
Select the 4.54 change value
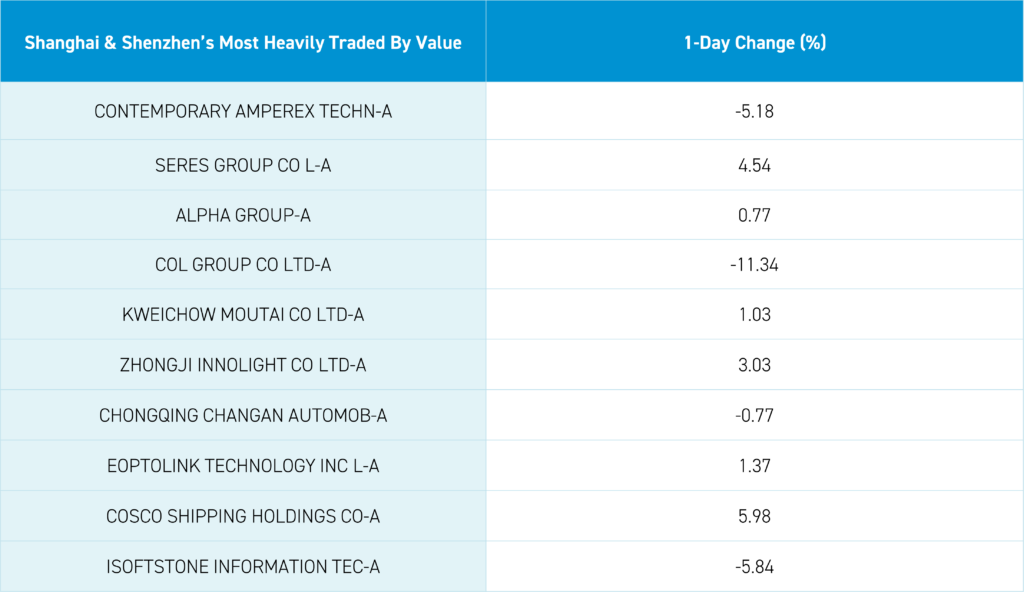tap(754, 165)
